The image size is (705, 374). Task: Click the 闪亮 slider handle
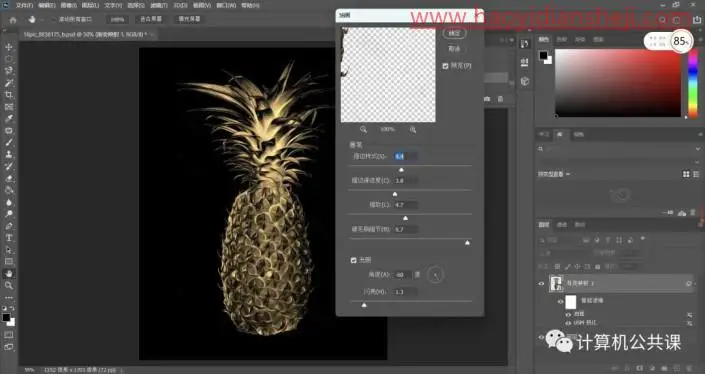pyautogui.click(x=364, y=305)
